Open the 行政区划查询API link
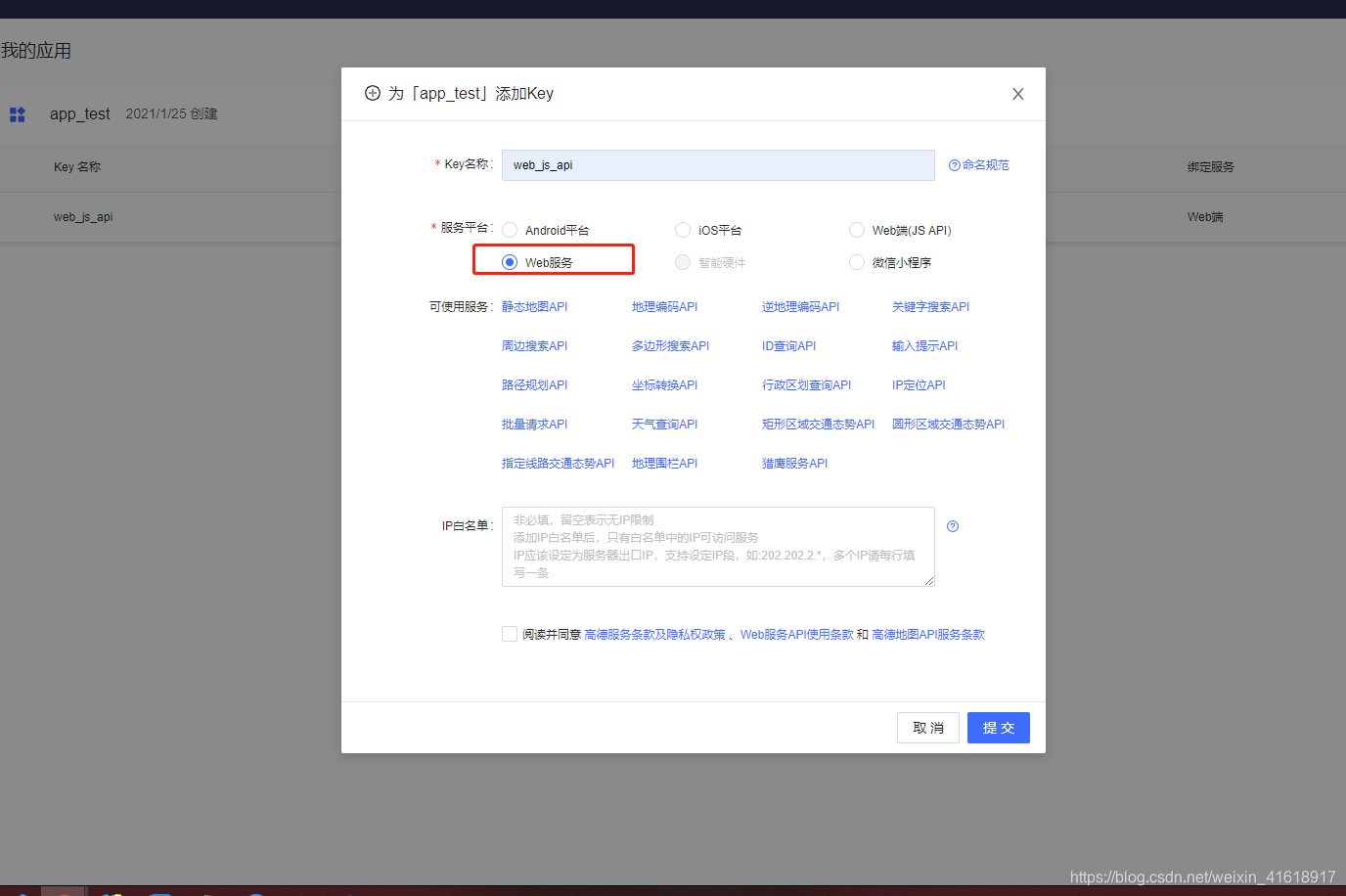Screen dimensions: 1346x896 pyautogui.click(x=806, y=385)
